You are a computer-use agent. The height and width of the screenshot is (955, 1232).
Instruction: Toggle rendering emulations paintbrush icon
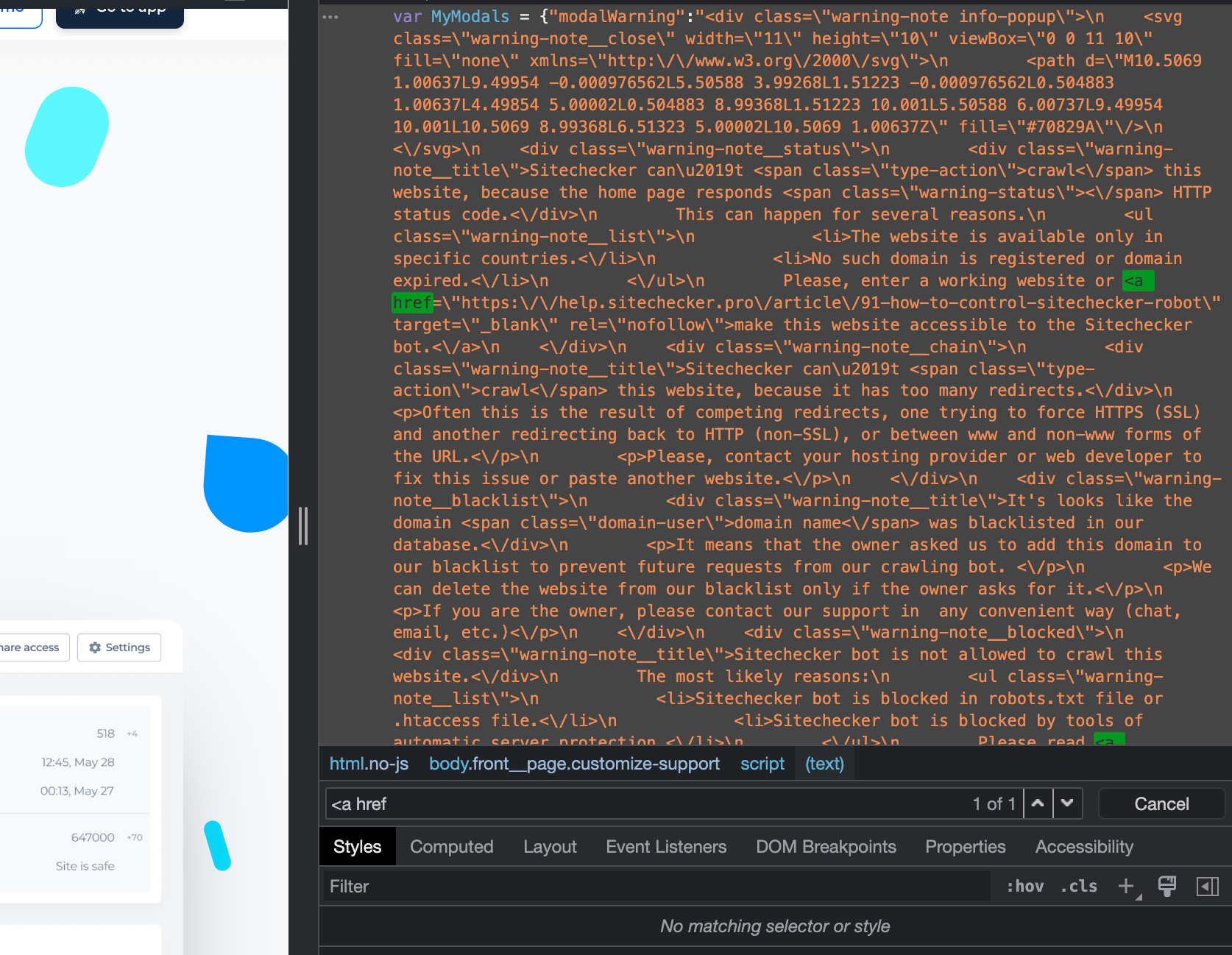click(1167, 887)
